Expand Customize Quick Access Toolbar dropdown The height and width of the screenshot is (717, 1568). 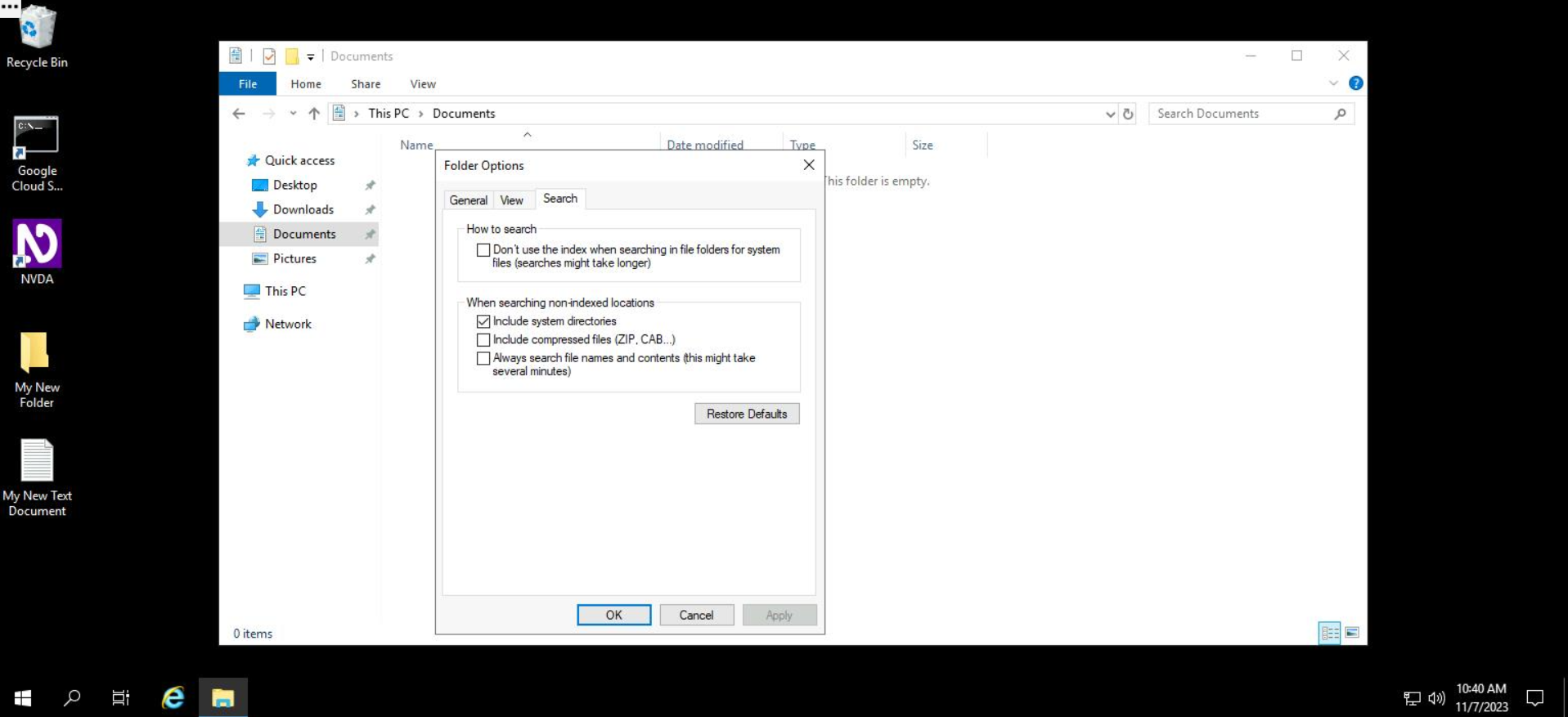pyautogui.click(x=311, y=57)
